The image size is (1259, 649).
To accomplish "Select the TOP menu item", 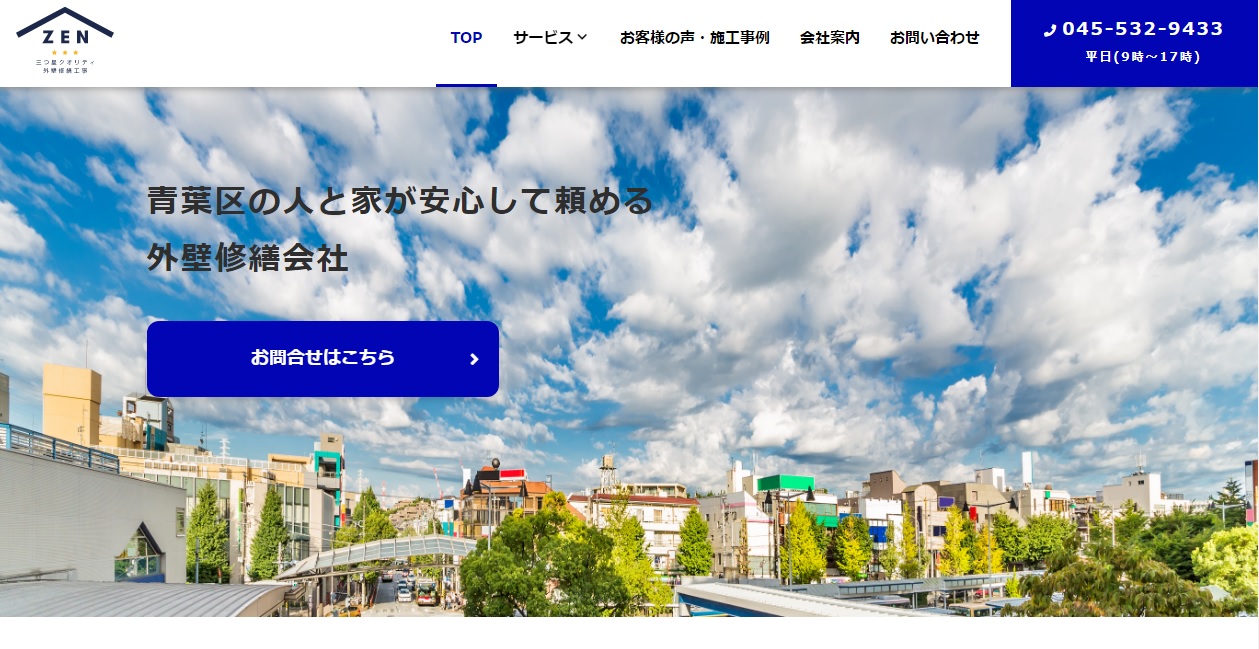I will [x=466, y=38].
